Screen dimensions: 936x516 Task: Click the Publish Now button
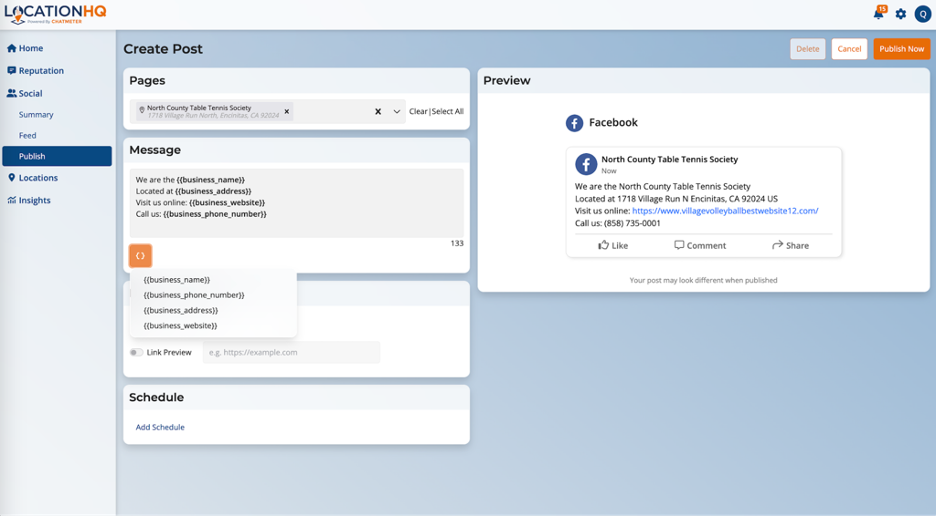901,49
